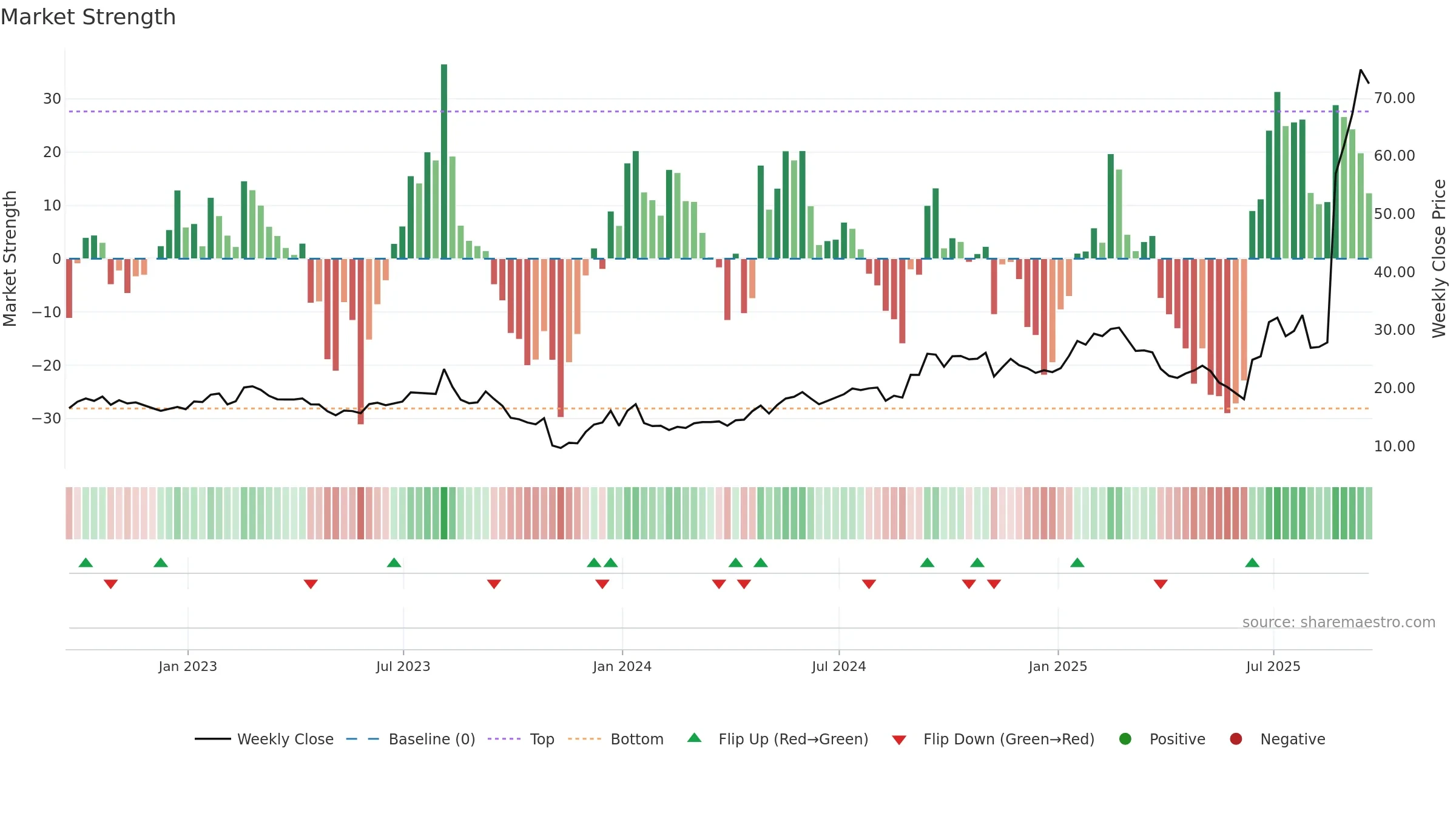Select the flip-up marker just after Jan 2025
Image resolution: width=1456 pixels, height=819 pixels.
1077,562
